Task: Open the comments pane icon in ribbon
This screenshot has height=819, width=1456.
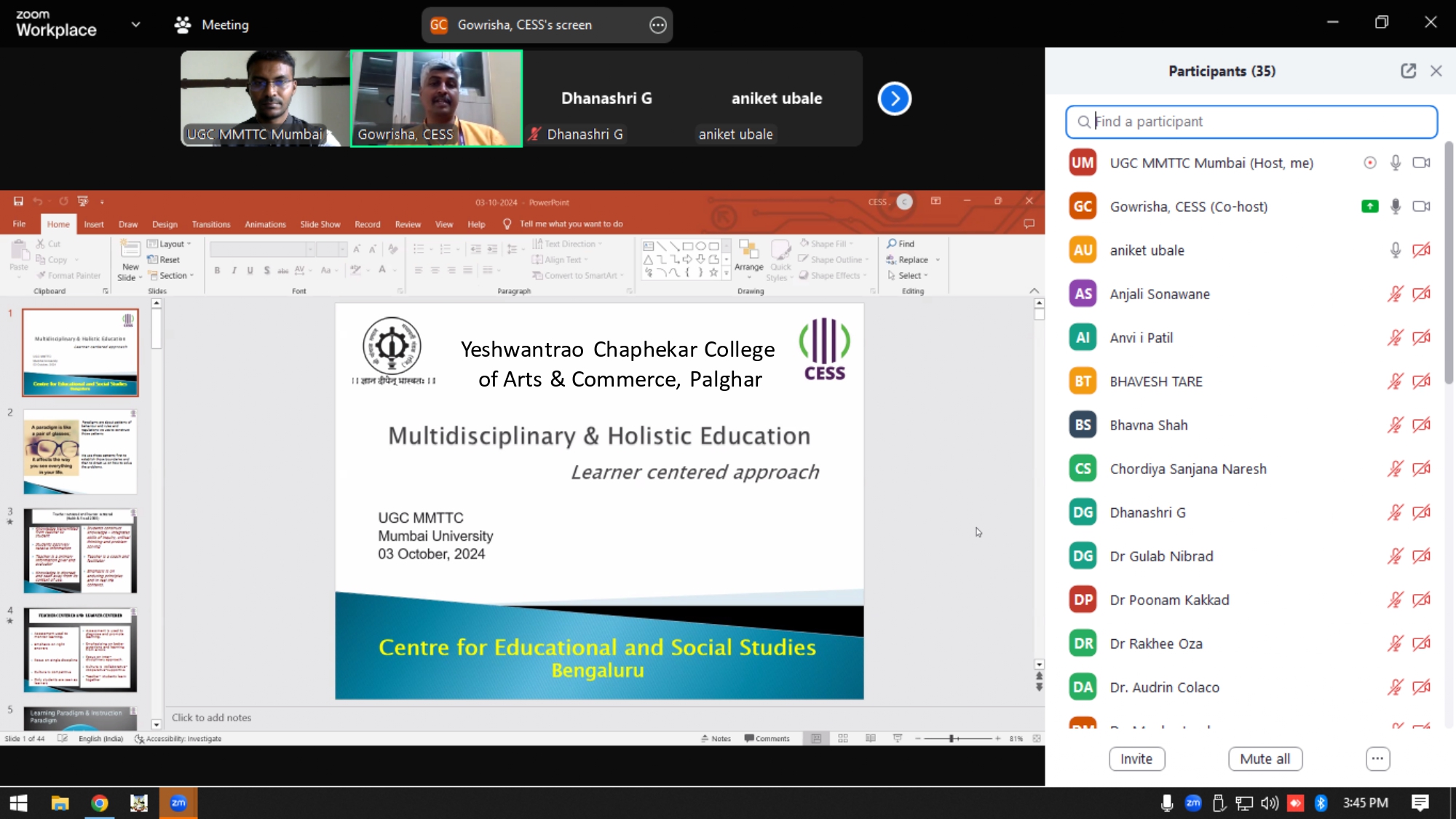Action: (1029, 224)
